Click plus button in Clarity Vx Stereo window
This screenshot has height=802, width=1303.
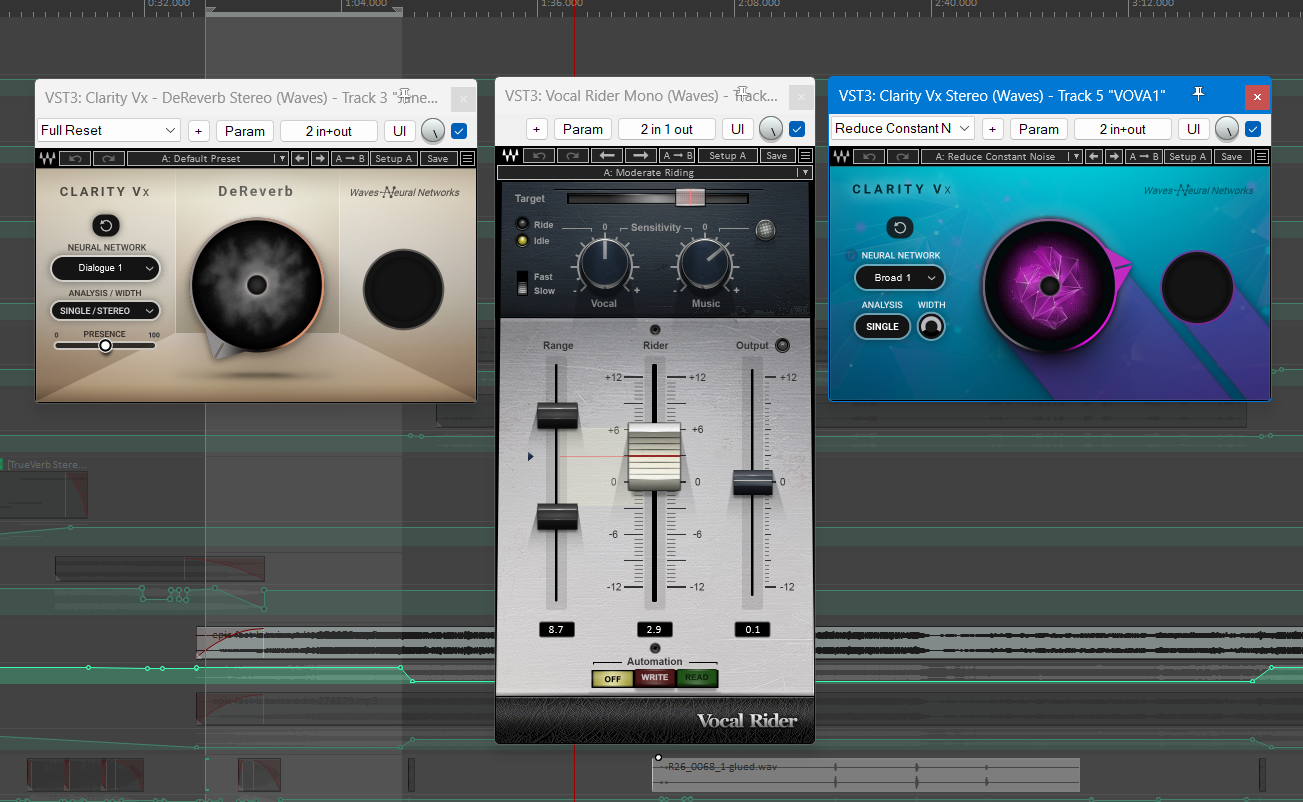tap(993, 128)
